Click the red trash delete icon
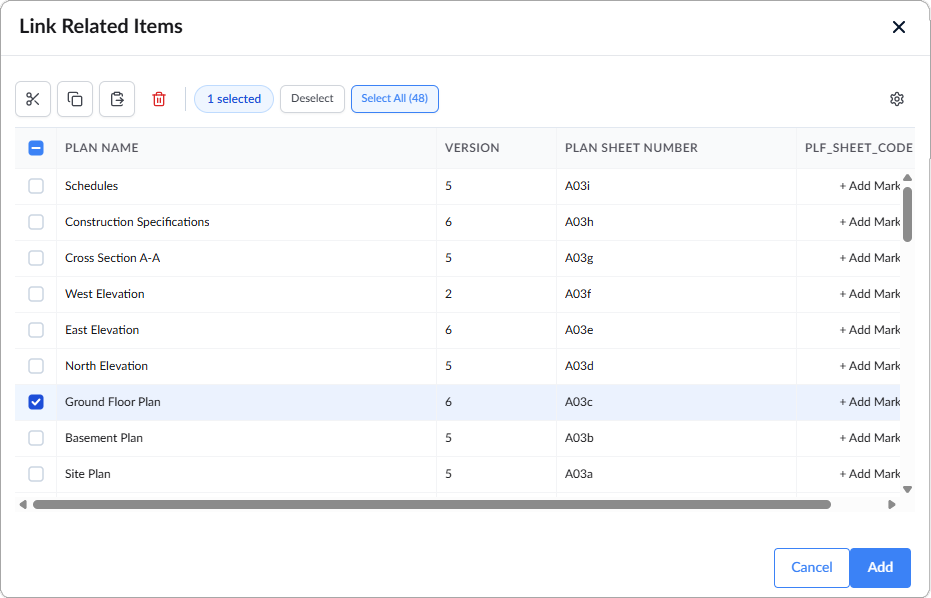The width and height of the screenshot is (931, 598). pos(159,99)
